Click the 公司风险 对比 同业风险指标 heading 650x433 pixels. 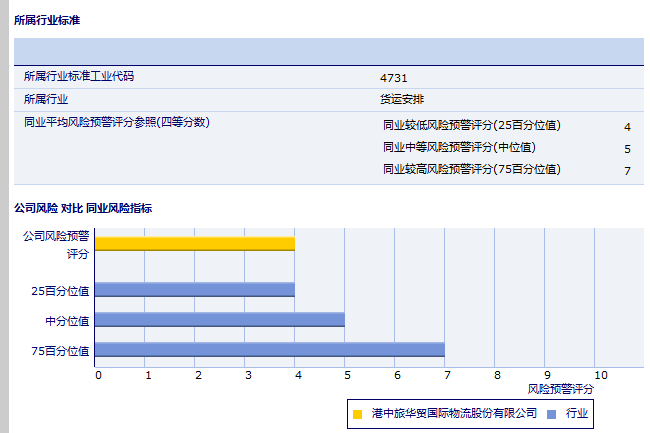click(83, 208)
